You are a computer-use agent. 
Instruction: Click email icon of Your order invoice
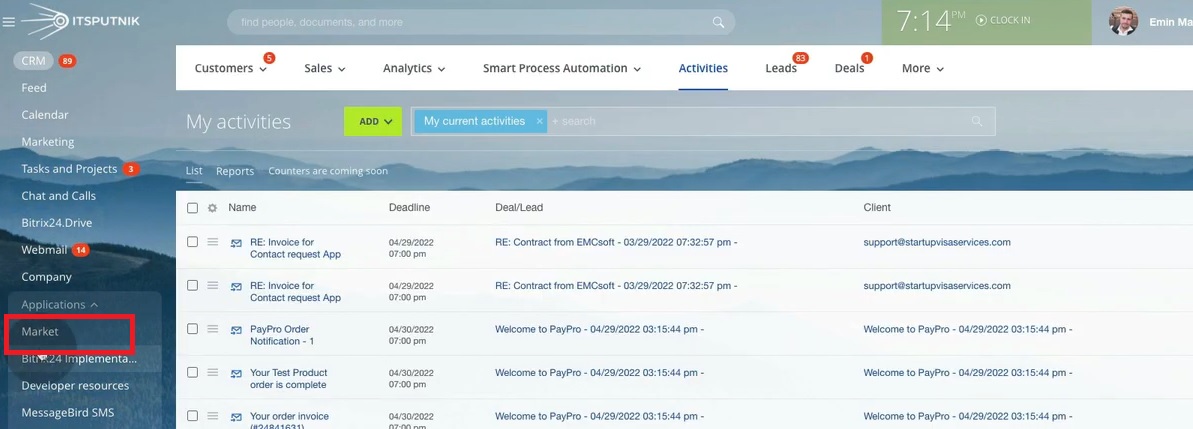(237, 417)
